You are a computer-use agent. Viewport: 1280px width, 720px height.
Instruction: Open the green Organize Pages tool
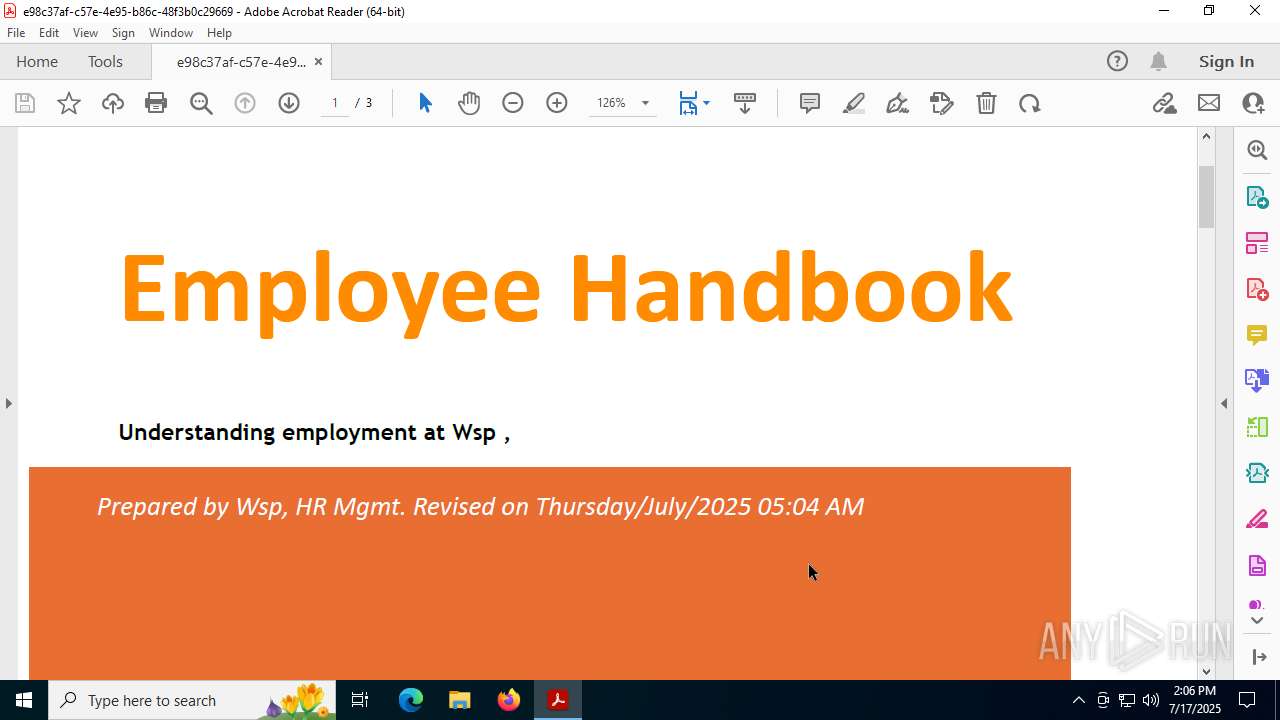1257,427
